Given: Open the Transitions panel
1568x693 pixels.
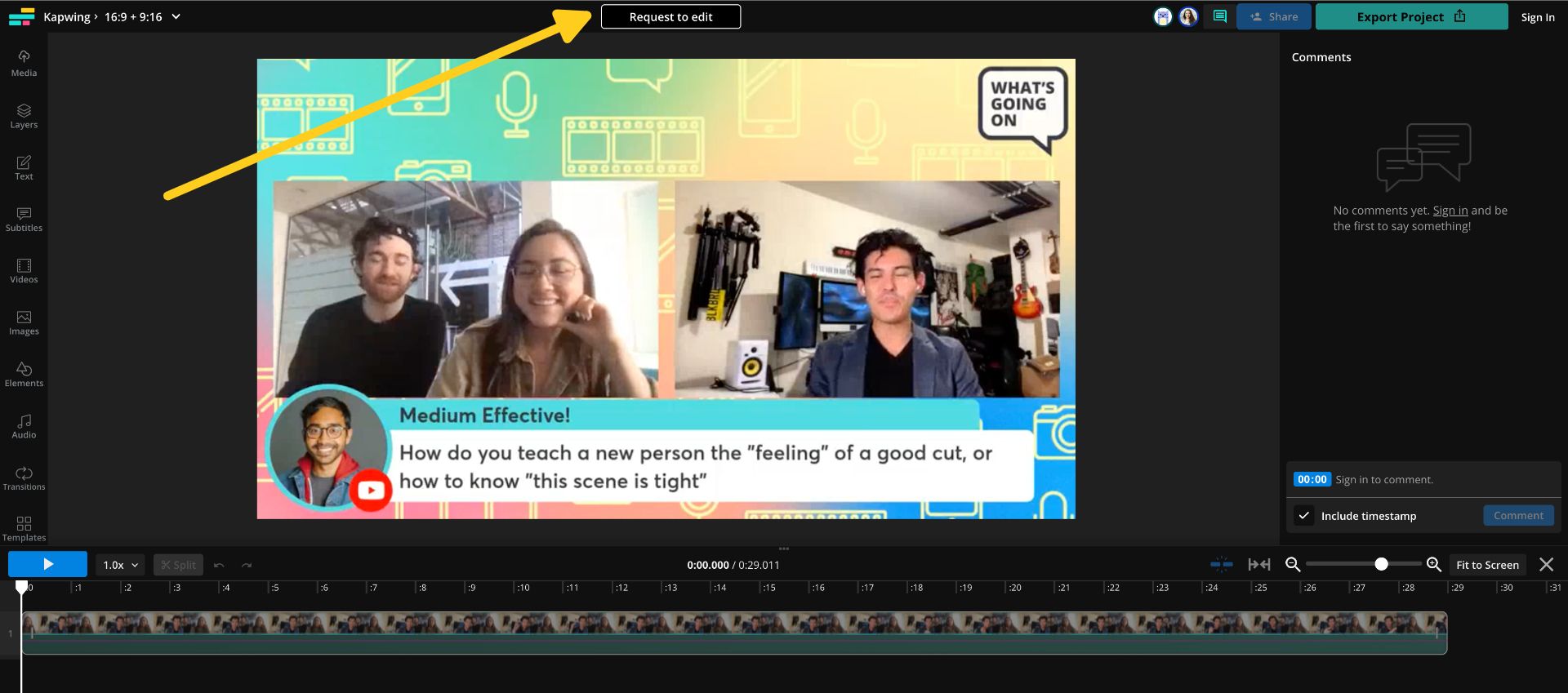Looking at the screenshot, I should [24, 478].
